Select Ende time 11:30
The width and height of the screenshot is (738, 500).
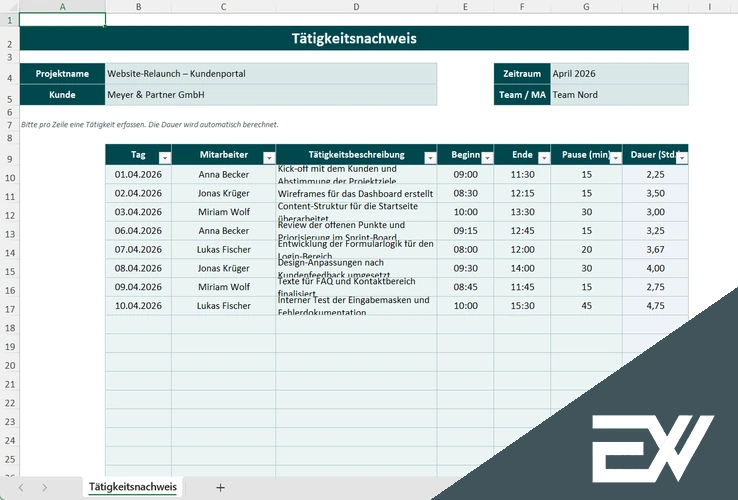pos(522,175)
